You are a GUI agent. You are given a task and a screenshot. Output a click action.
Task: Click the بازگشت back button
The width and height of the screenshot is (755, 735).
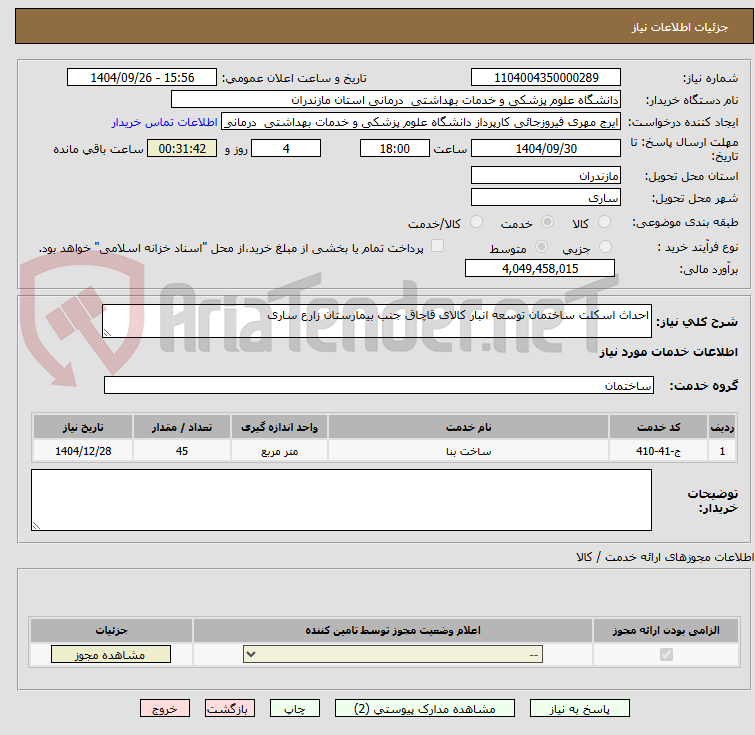pos(230,709)
